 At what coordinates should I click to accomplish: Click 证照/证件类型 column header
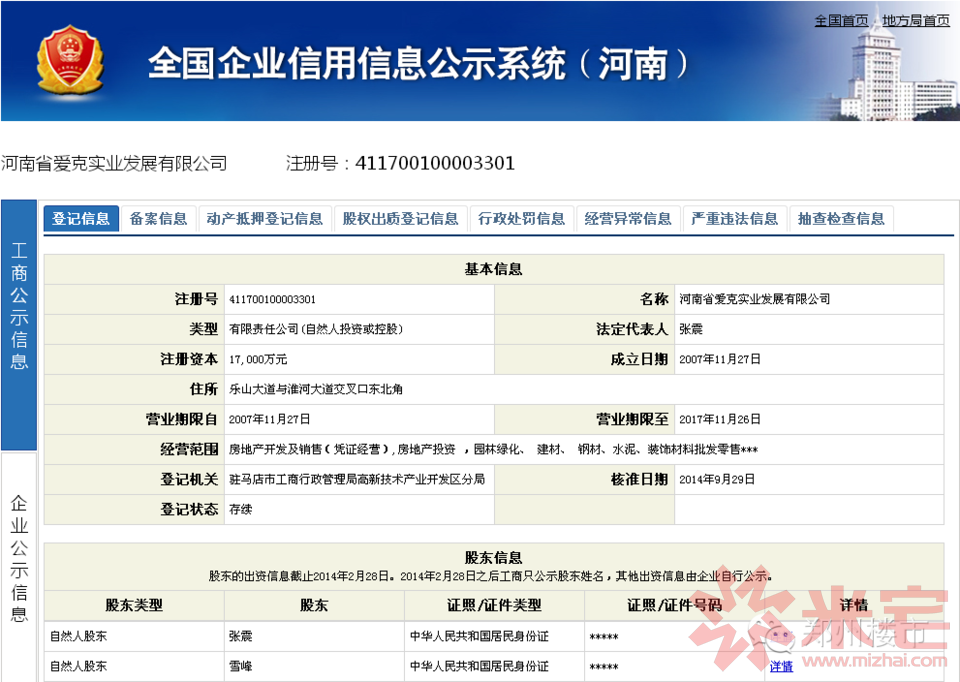point(494,605)
